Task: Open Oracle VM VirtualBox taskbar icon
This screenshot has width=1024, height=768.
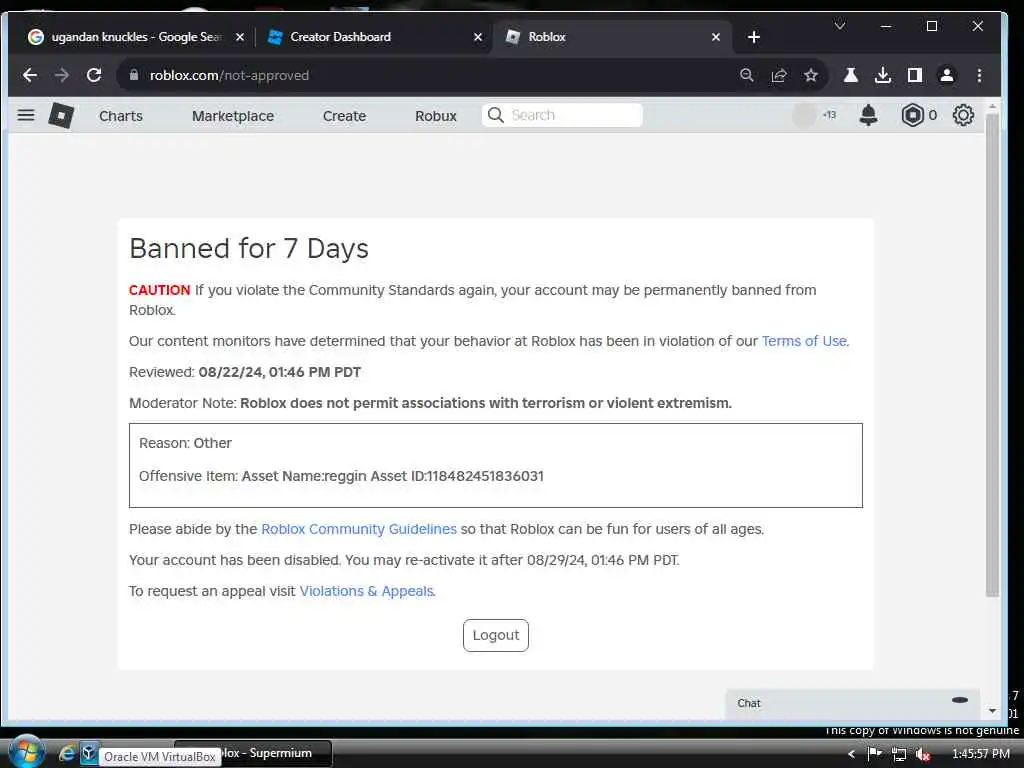Action: tap(89, 753)
